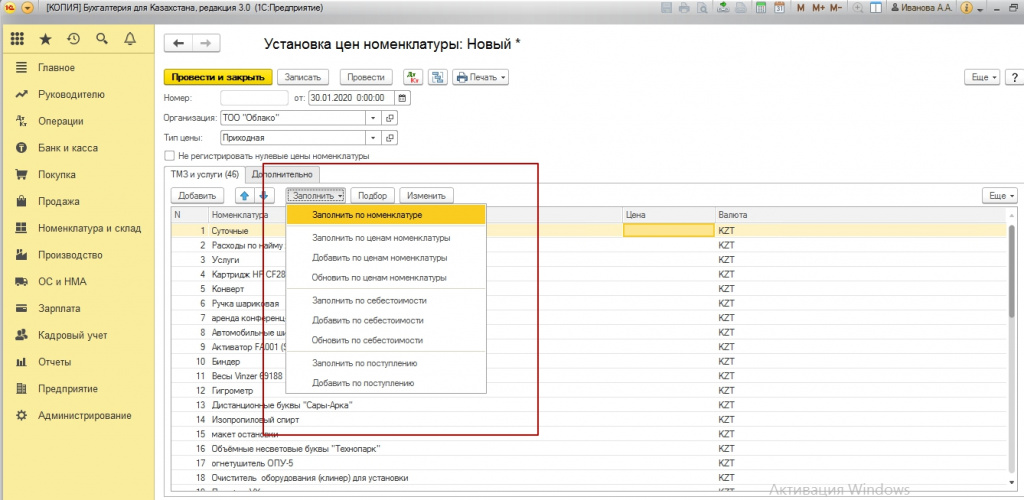
Task: Click the M- memory subtract button
Action: (838, 8)
